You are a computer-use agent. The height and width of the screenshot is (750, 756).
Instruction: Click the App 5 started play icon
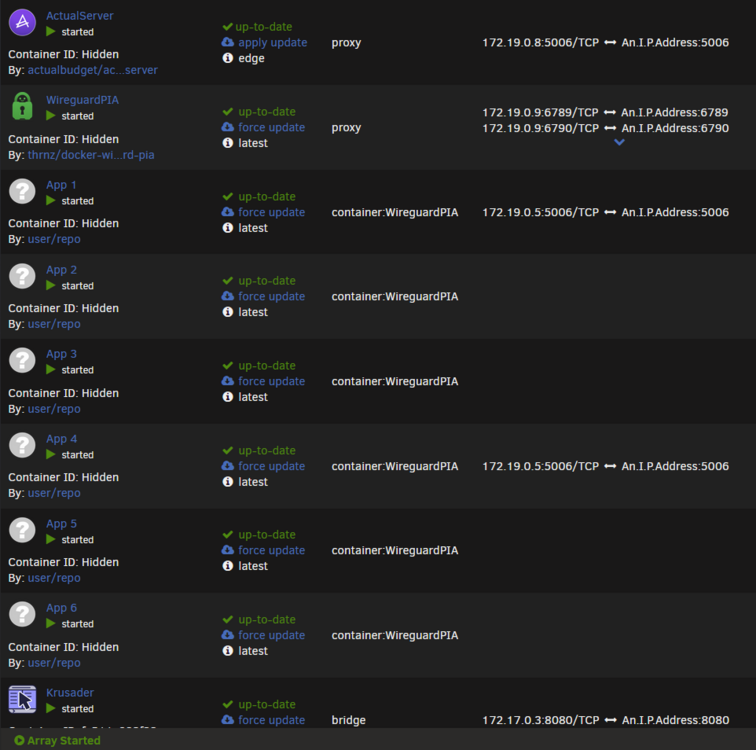[51, 539]
